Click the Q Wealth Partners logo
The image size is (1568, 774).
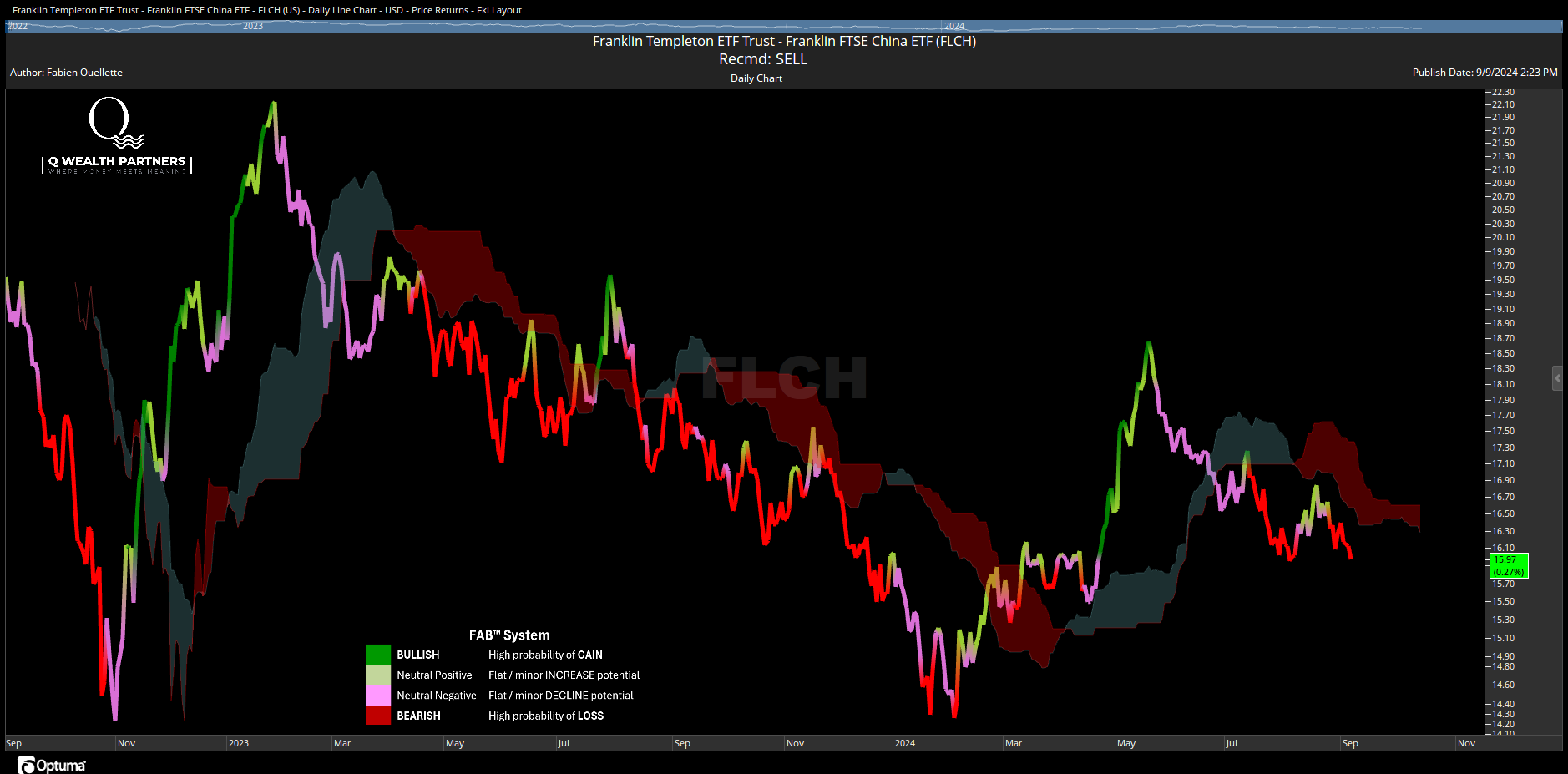click(117, 135)
